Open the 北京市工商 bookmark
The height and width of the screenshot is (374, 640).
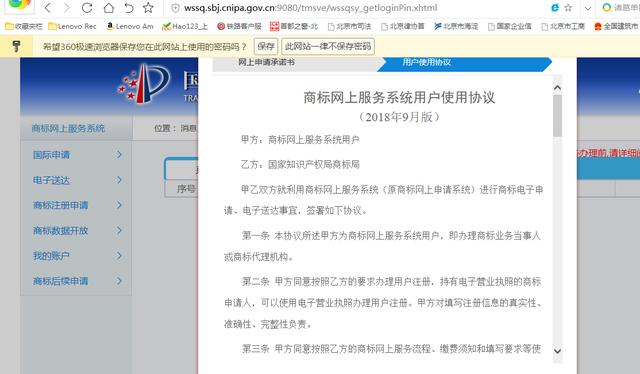(563, 26)
